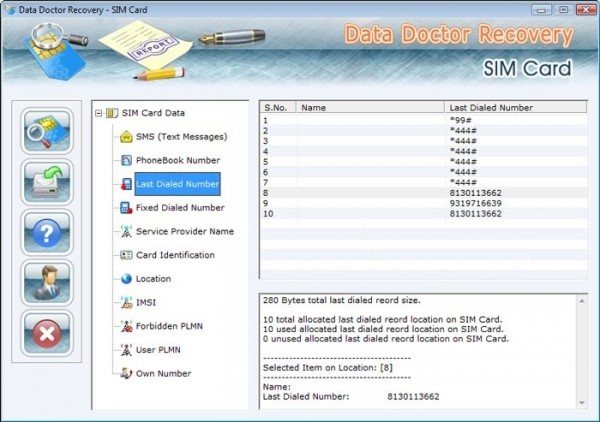Click the Card Identification card icon
This screenshot has height=422, width=600.
tap(126, 255)
